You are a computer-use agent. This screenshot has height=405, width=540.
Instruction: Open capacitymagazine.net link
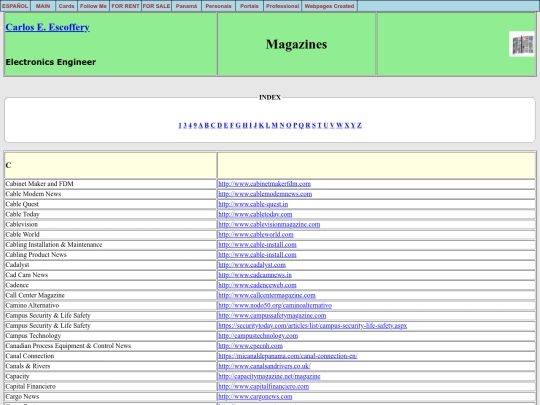click(x=269, y=376)
